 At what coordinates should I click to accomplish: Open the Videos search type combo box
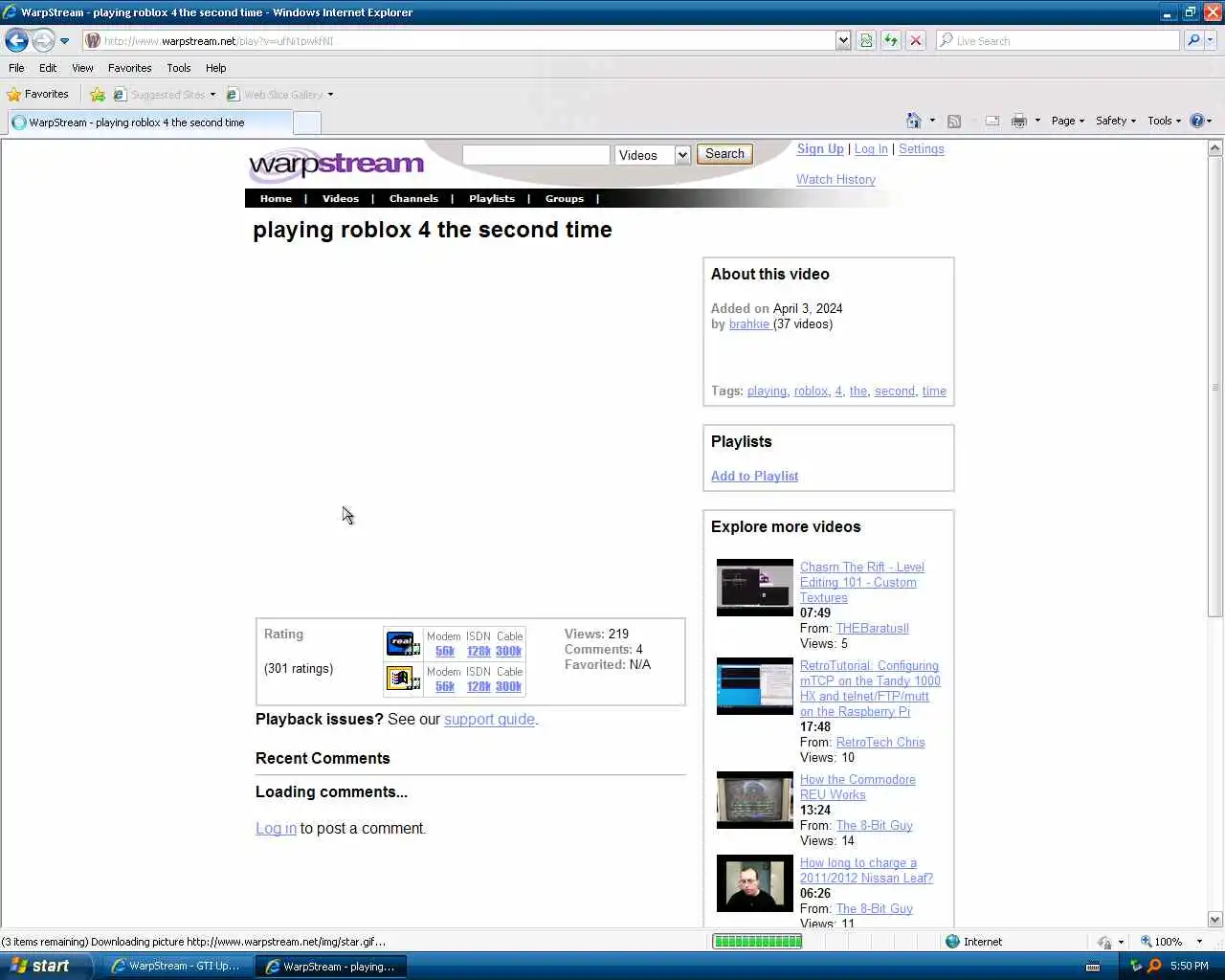(x=654, y=155)
